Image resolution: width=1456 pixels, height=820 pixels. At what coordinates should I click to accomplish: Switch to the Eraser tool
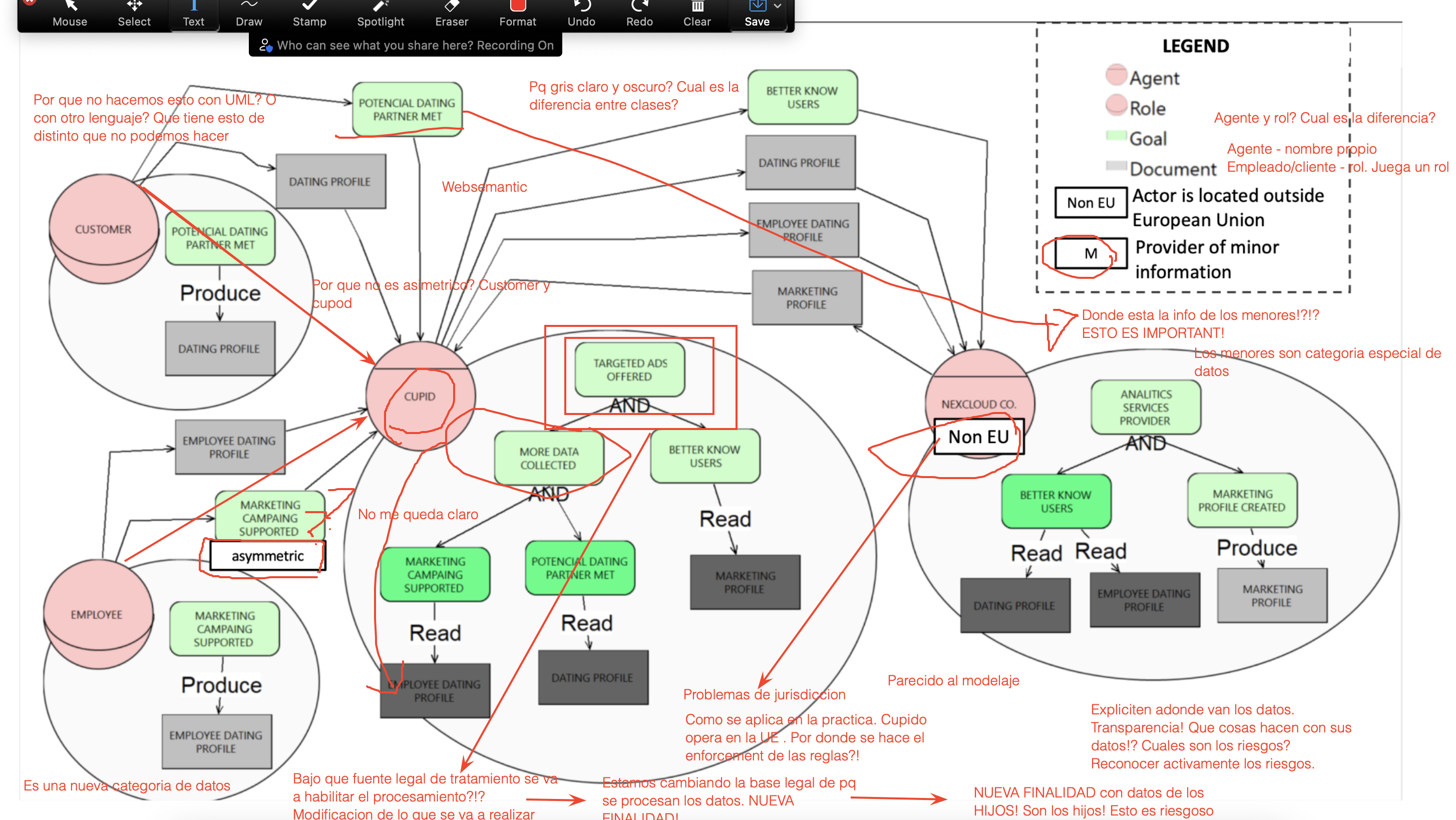[x=452, y=14]
